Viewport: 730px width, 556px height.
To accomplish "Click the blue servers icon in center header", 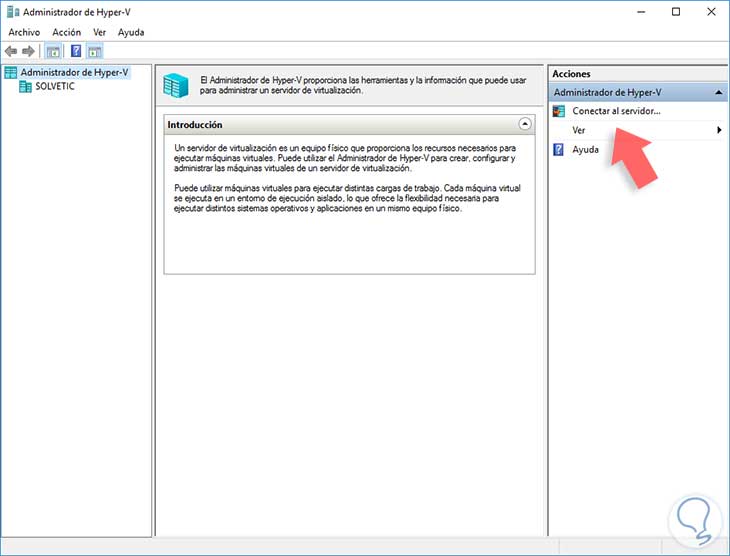I will pyautogui.click(x=176, y=86).
